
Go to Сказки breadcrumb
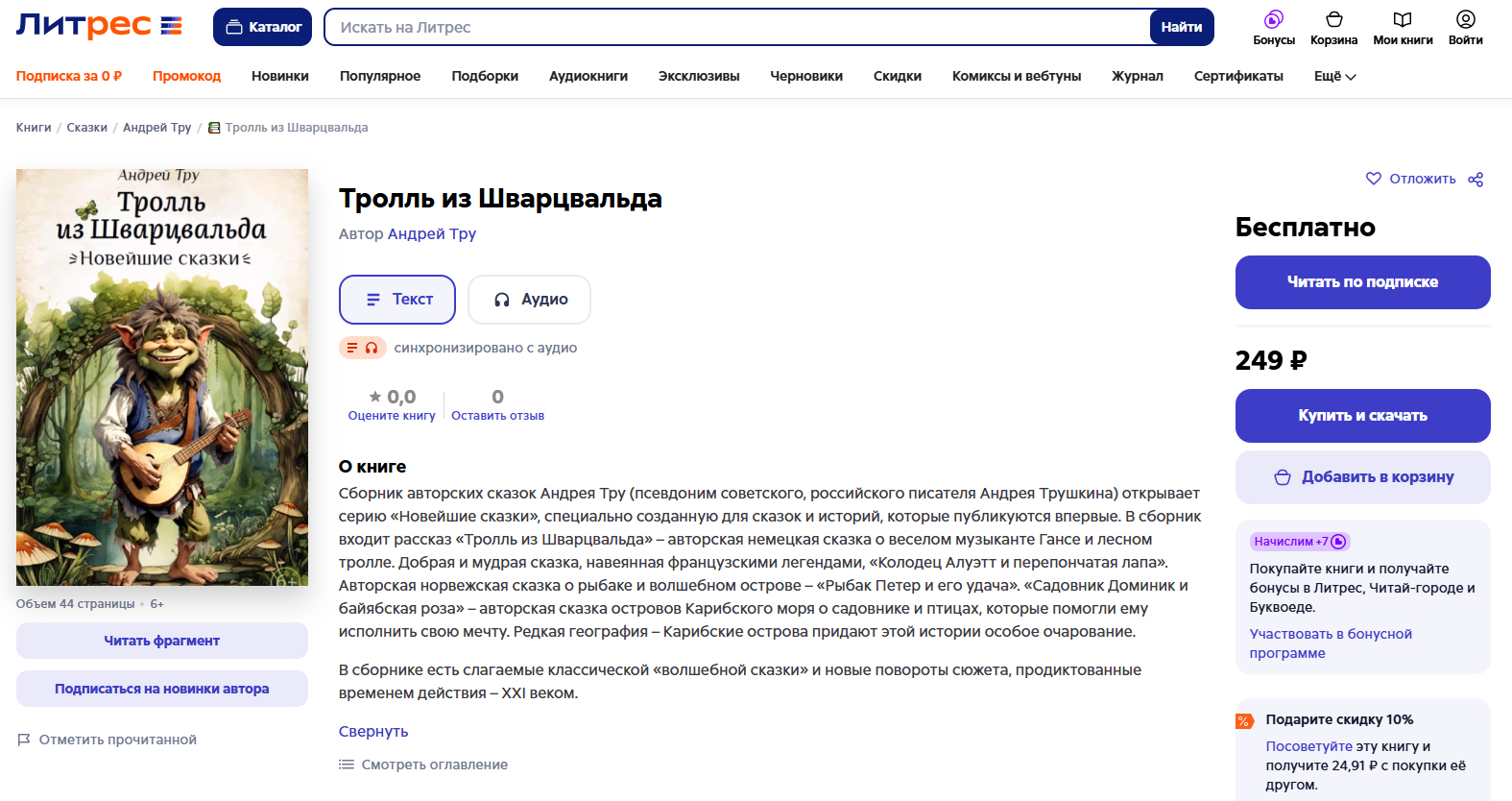[87, 128]
